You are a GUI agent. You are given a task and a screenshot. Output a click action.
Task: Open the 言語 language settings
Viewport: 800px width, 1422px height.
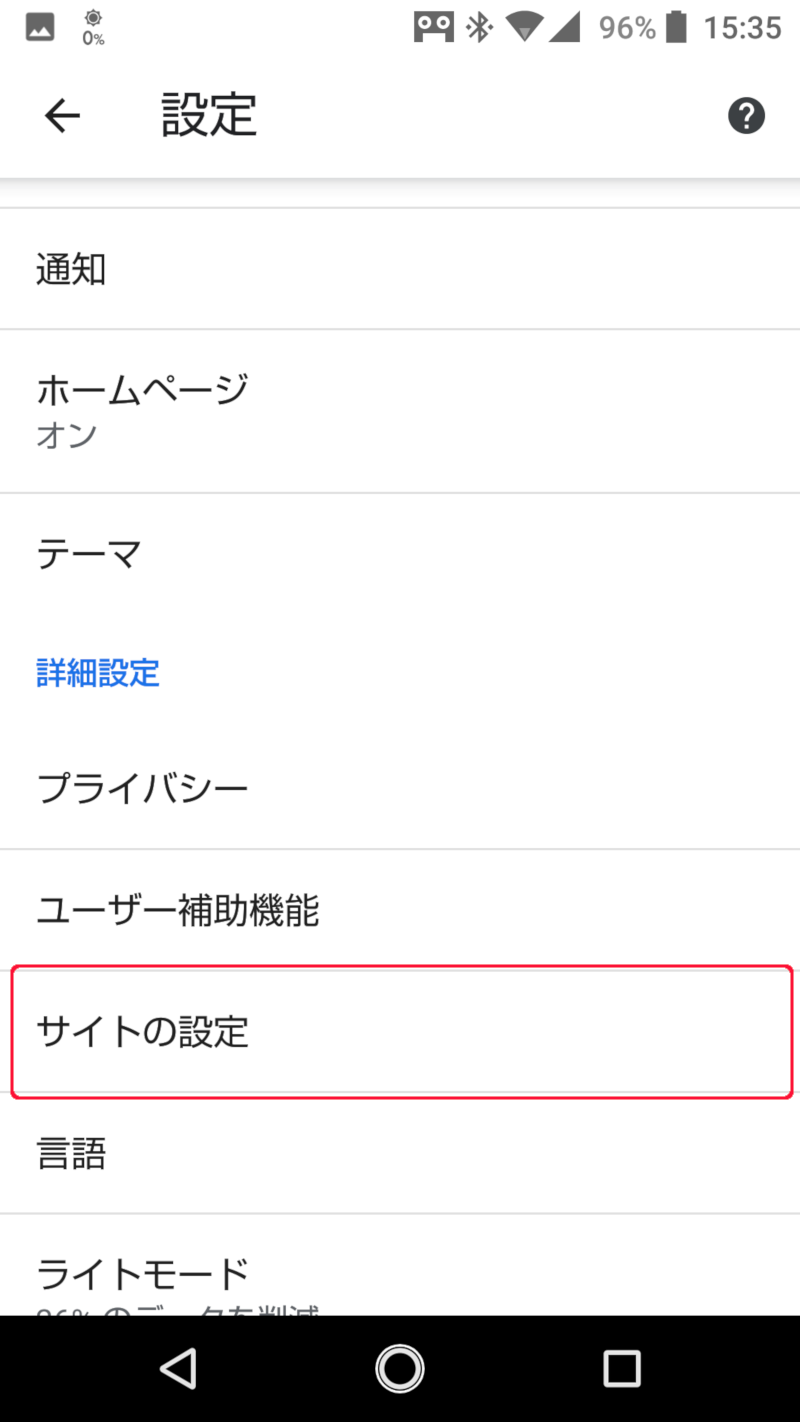click(400, 1153)
